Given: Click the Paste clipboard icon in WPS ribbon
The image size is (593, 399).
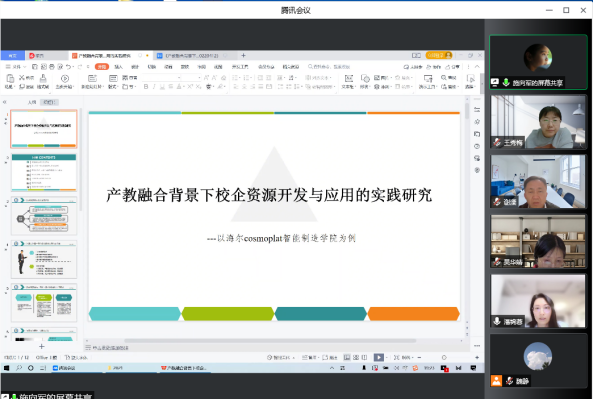Looking at the screenshot, I should [x=10, y=79].
